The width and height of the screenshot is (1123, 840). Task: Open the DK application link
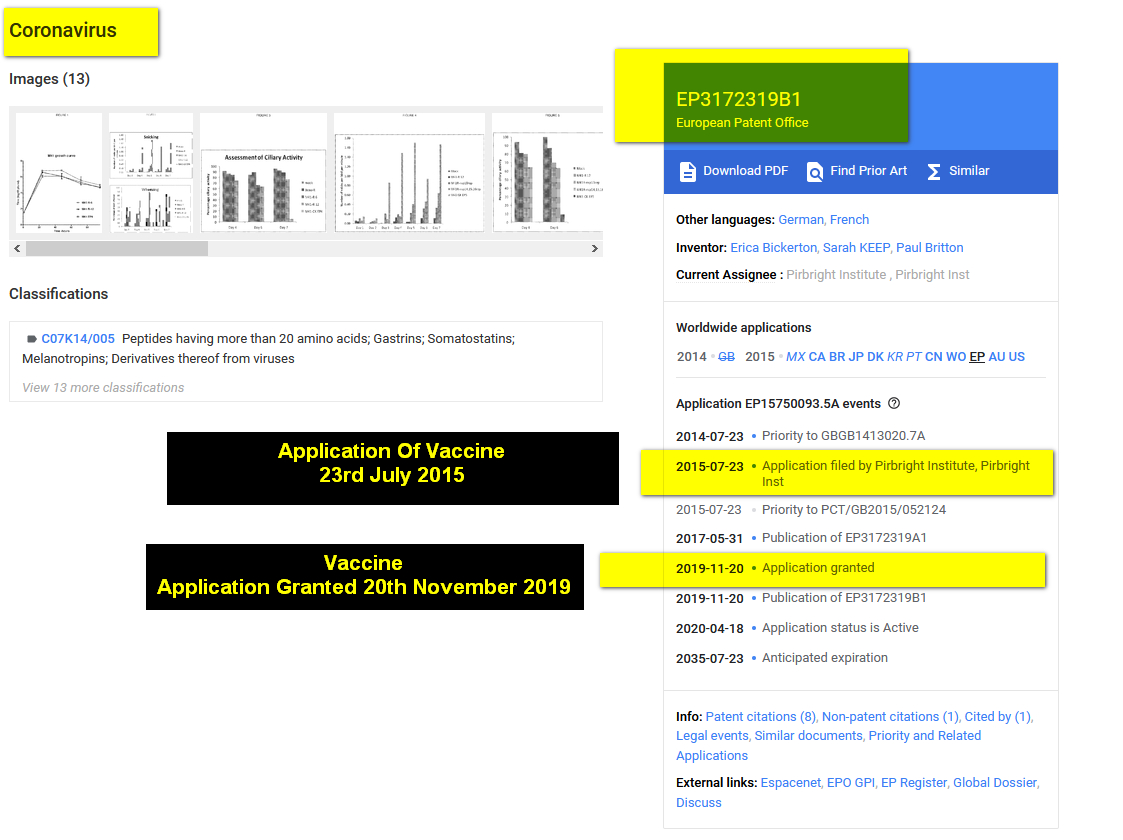875,357
